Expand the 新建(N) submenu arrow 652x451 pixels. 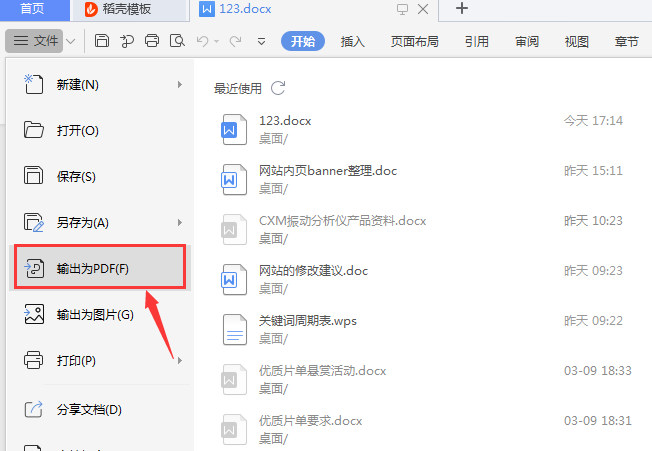(x=180, y=85)
